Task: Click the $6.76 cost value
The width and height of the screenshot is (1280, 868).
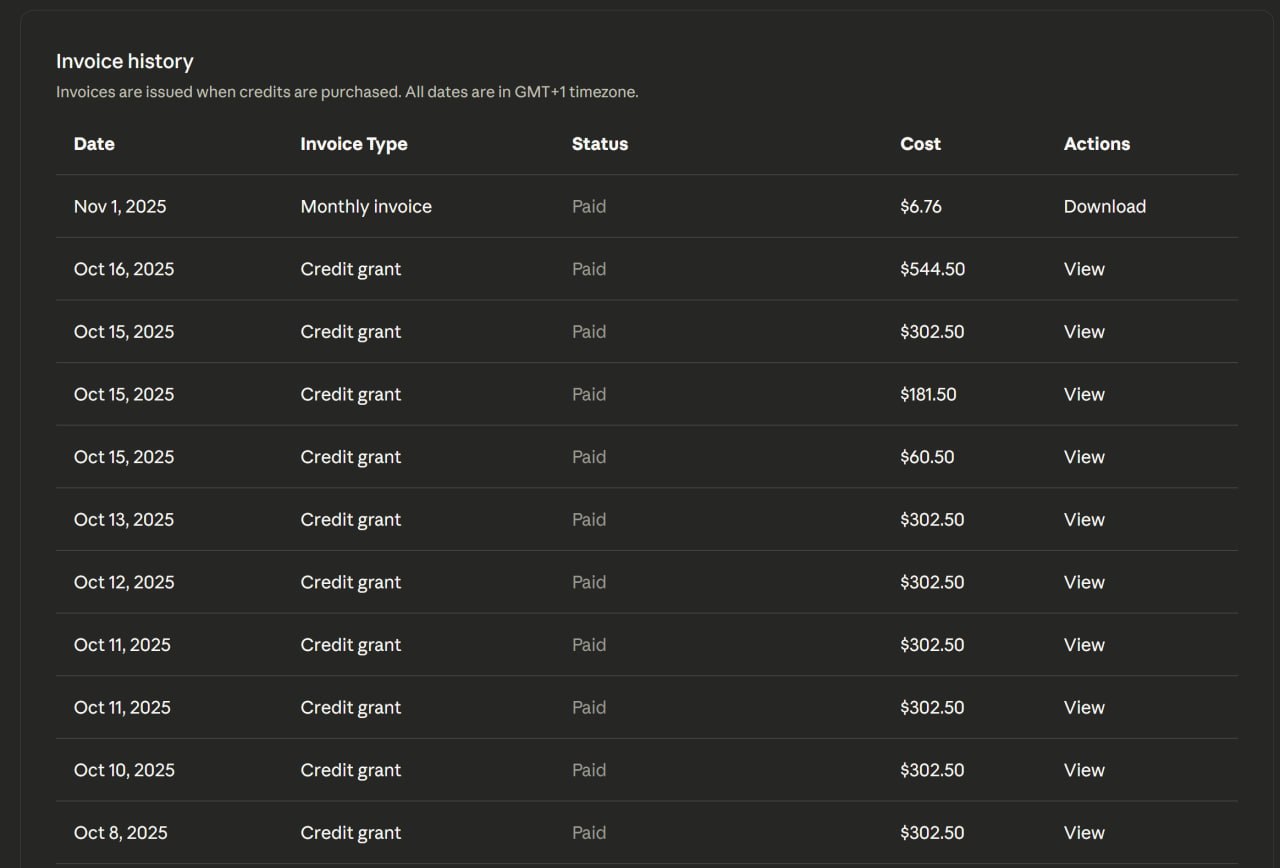Action: (x=920, y=207)
